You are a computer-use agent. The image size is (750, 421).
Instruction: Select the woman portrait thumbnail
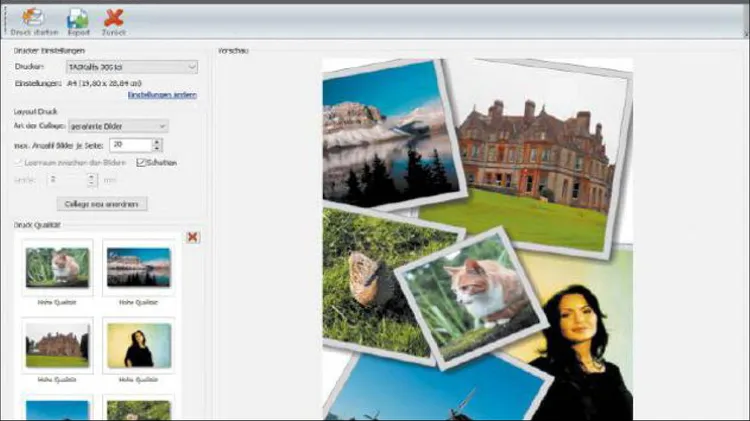(139, 345)
